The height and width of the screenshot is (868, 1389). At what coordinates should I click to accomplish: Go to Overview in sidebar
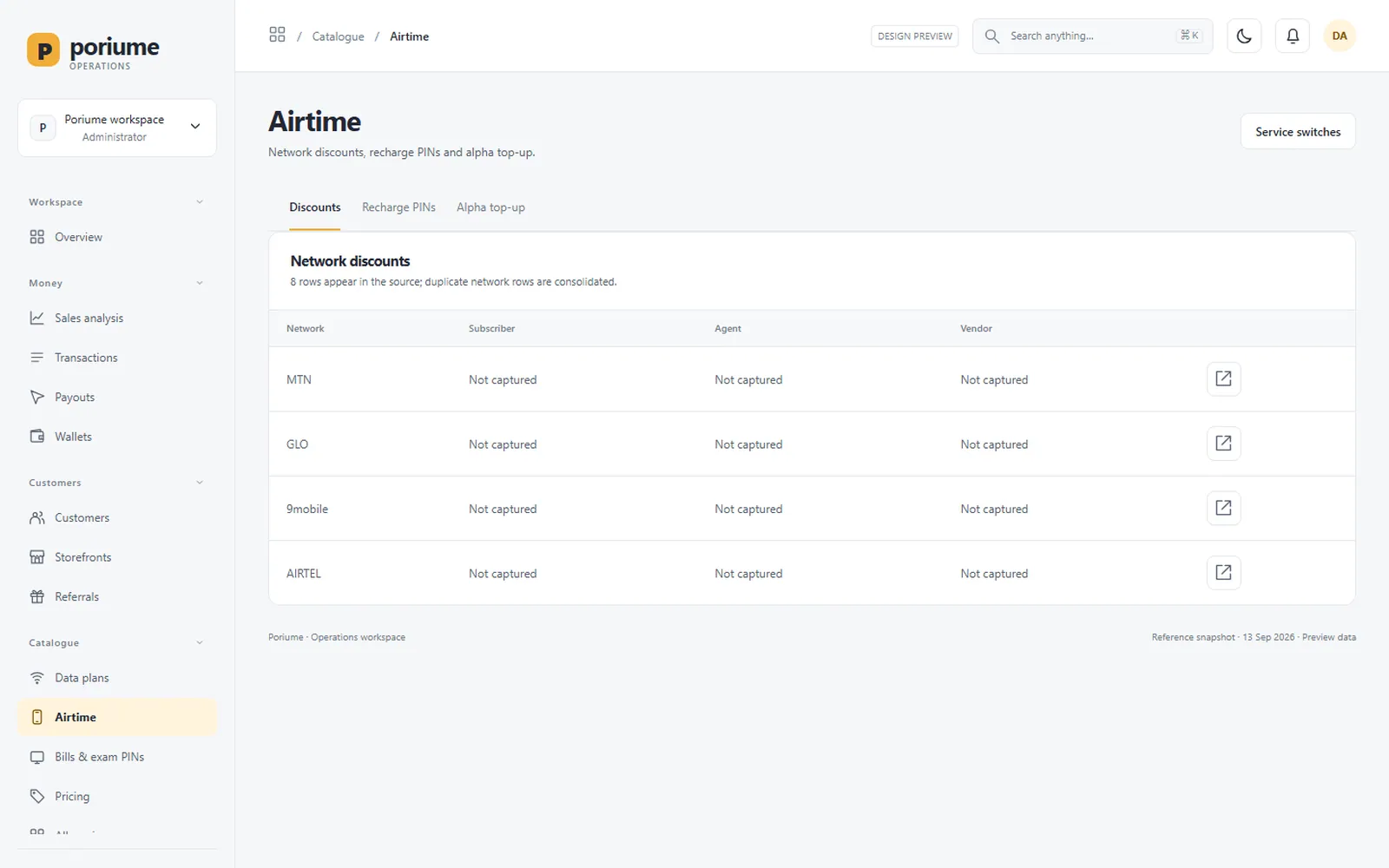point(117,237)
